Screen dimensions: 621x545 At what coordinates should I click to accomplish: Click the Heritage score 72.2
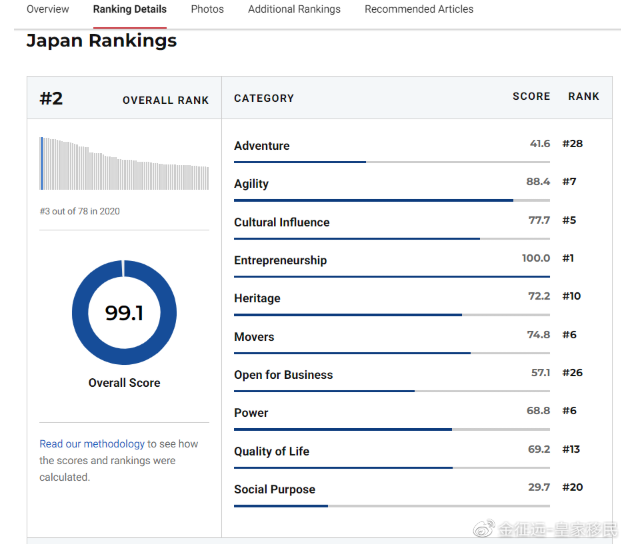539,296
